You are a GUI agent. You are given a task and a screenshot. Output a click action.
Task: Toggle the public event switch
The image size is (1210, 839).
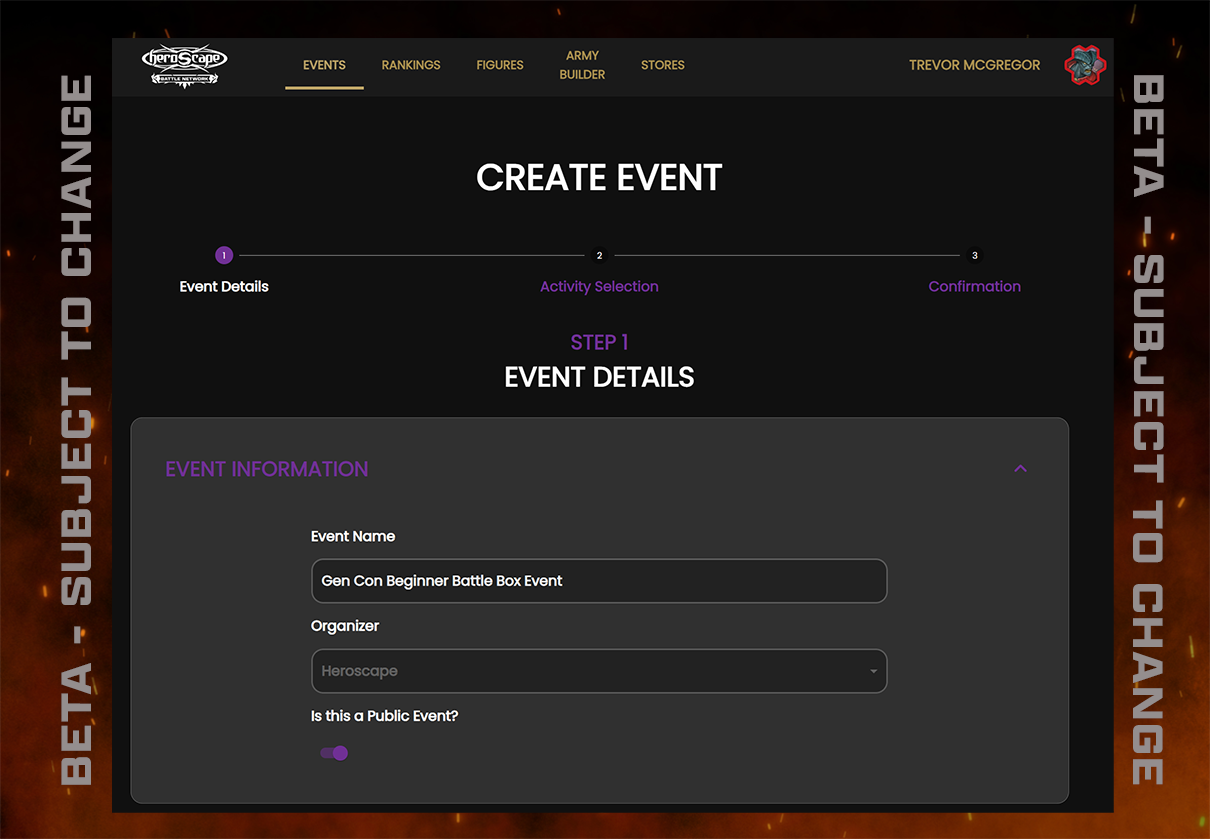334,753
